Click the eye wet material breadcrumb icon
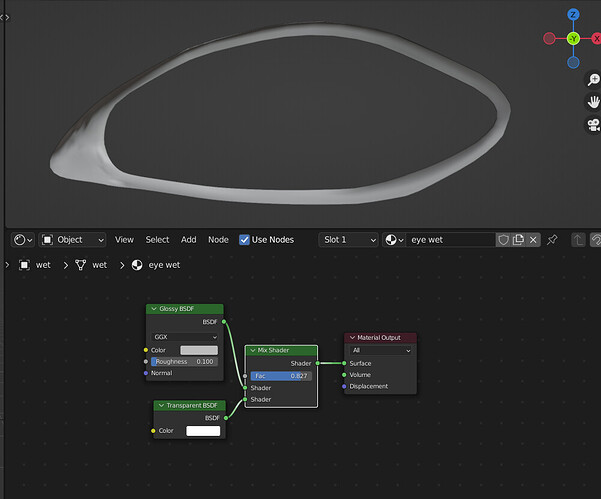This screenshot has height=499, width=601. coord(137,265)
